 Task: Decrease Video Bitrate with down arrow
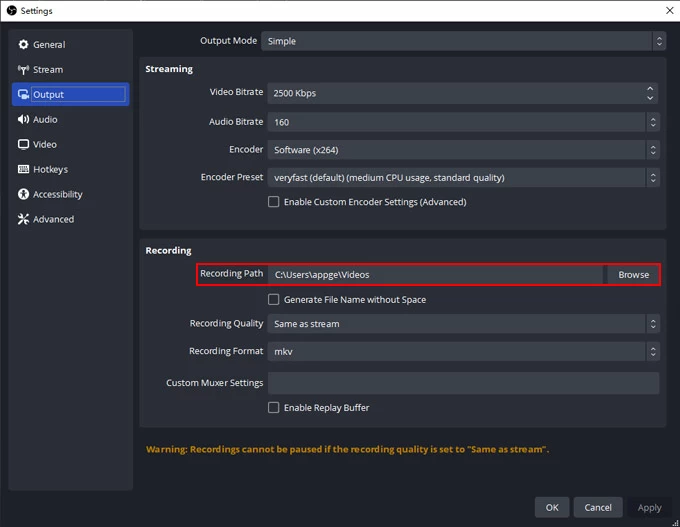coord(650,98)
